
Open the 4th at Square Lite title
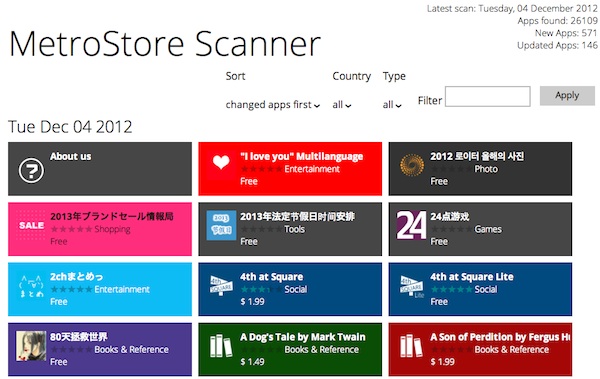tap(472, 276)
